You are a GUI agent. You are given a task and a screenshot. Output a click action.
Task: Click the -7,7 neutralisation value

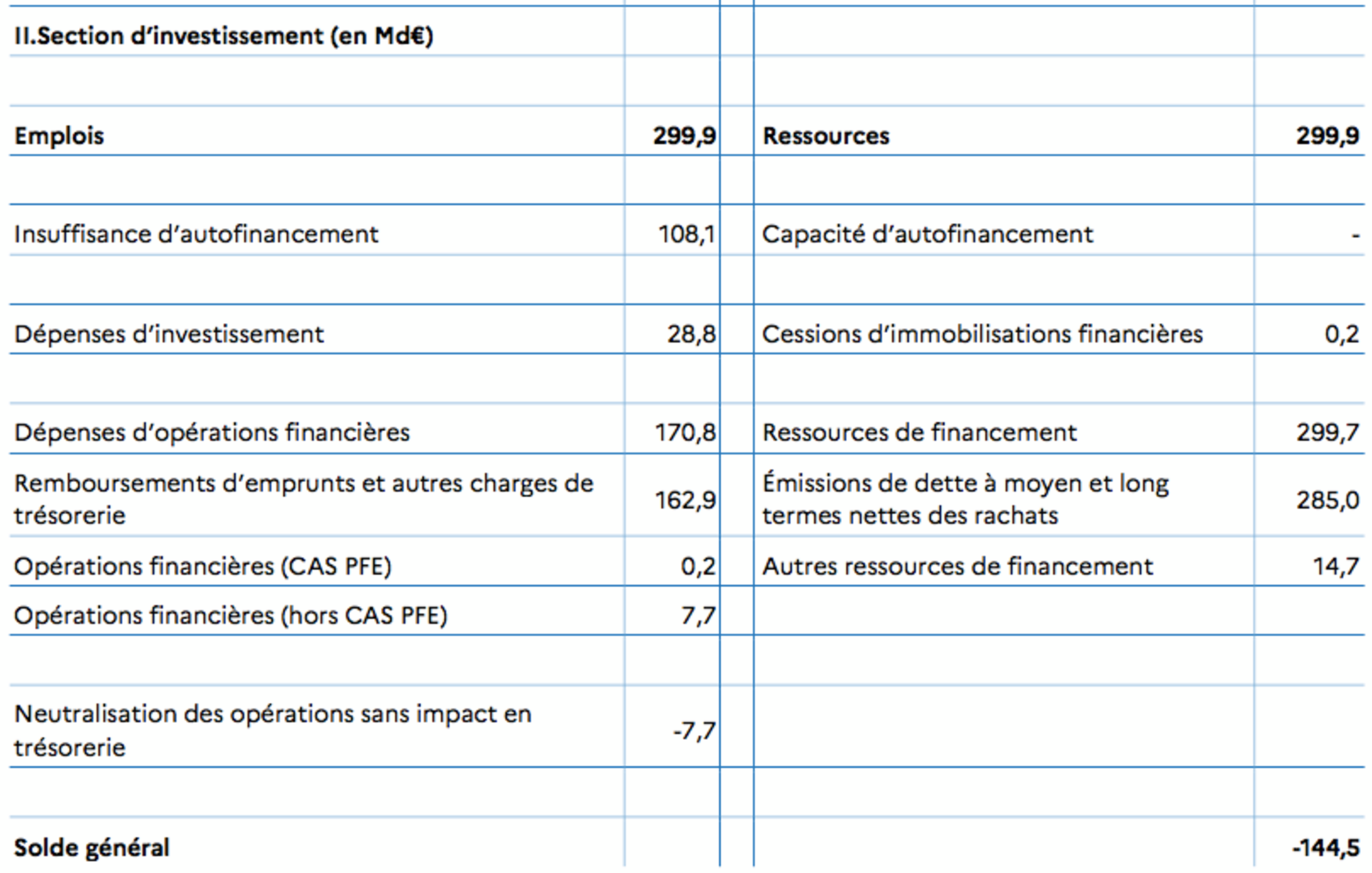pos(693,730)
